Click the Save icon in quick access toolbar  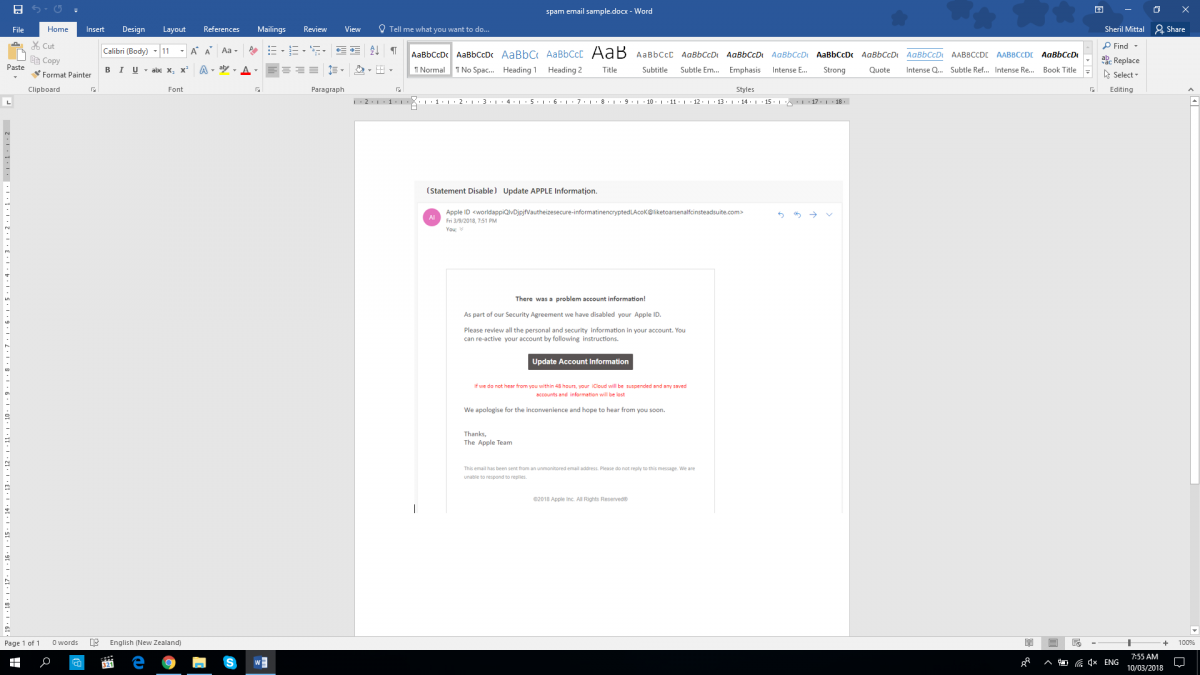click(x=18, y=9)
